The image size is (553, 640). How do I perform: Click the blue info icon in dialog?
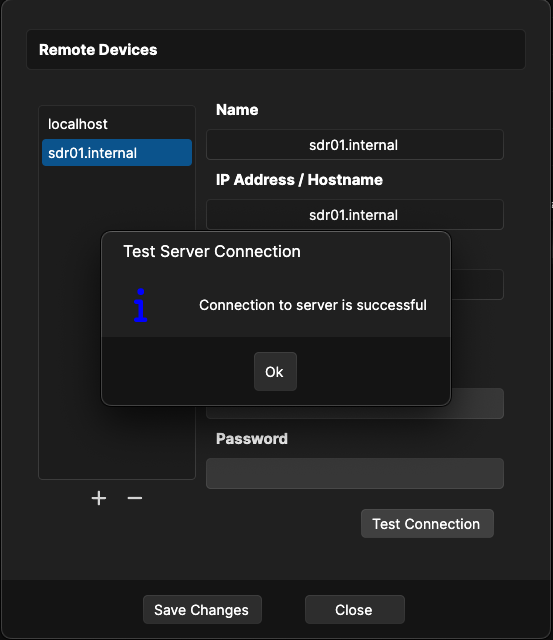(x=140, y=305)
